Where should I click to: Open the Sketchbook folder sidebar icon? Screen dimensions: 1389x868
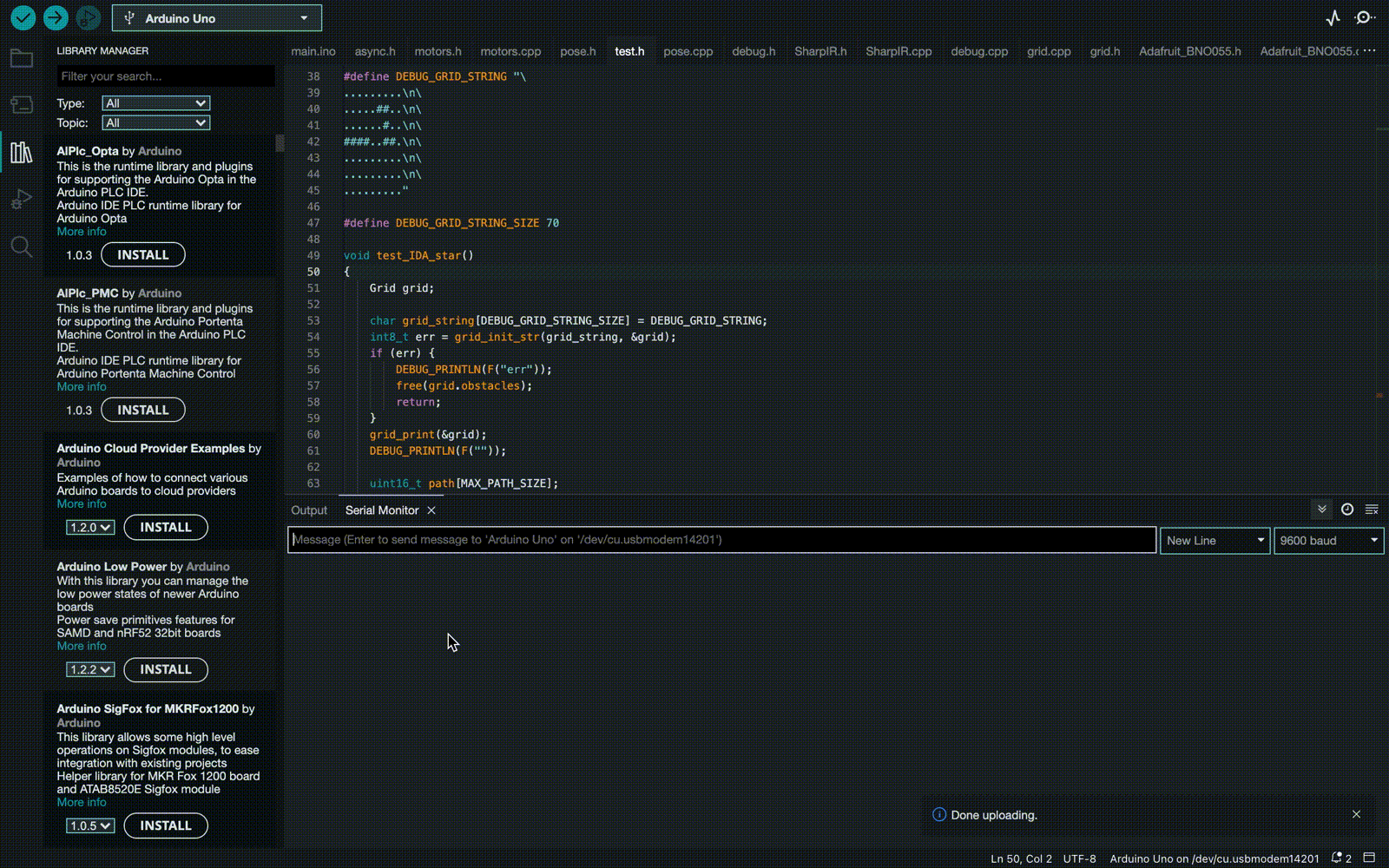point(22,59)
